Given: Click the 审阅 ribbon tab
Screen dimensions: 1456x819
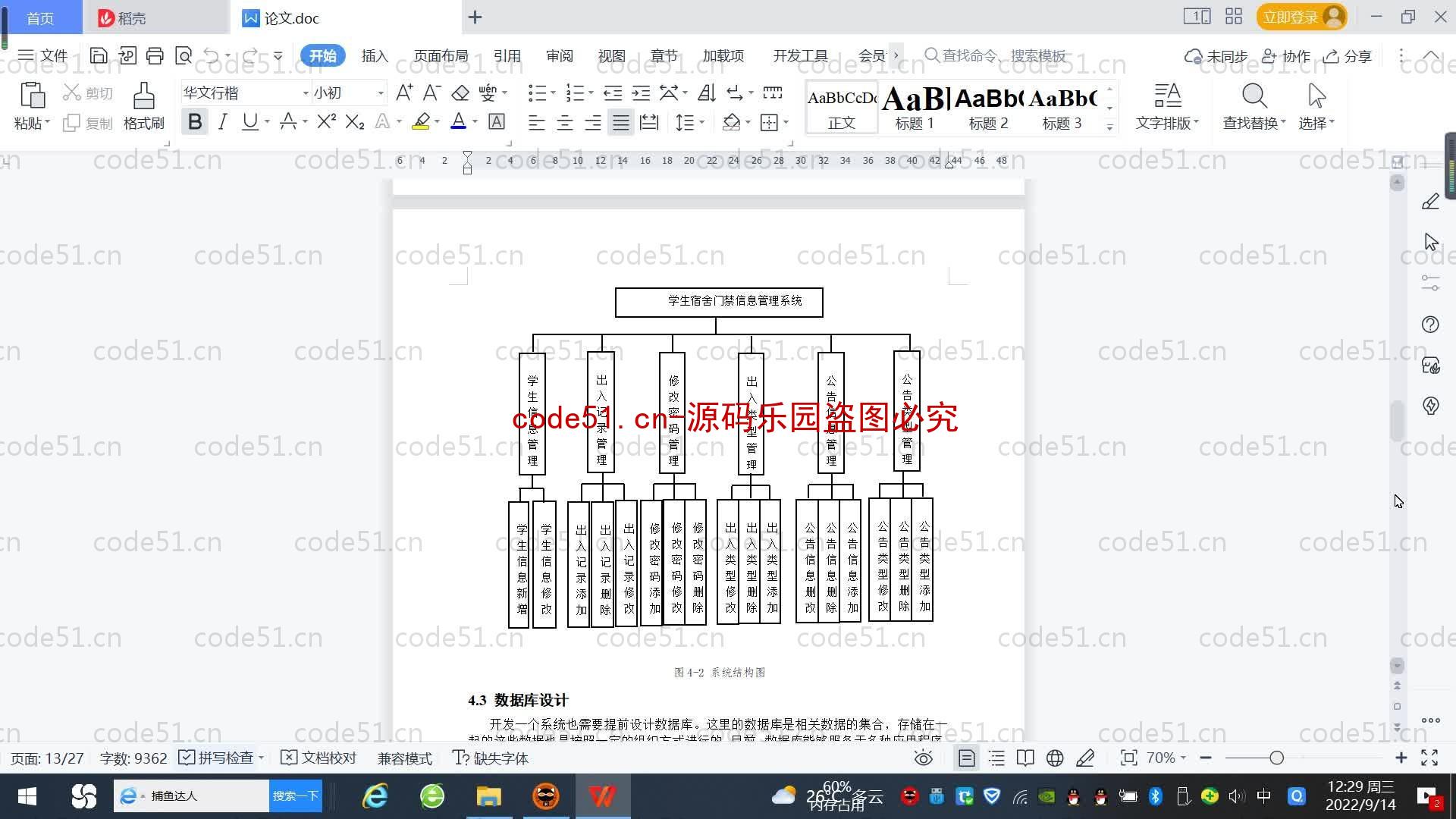Looking at the screenshot, I should [x=557, y=55].
